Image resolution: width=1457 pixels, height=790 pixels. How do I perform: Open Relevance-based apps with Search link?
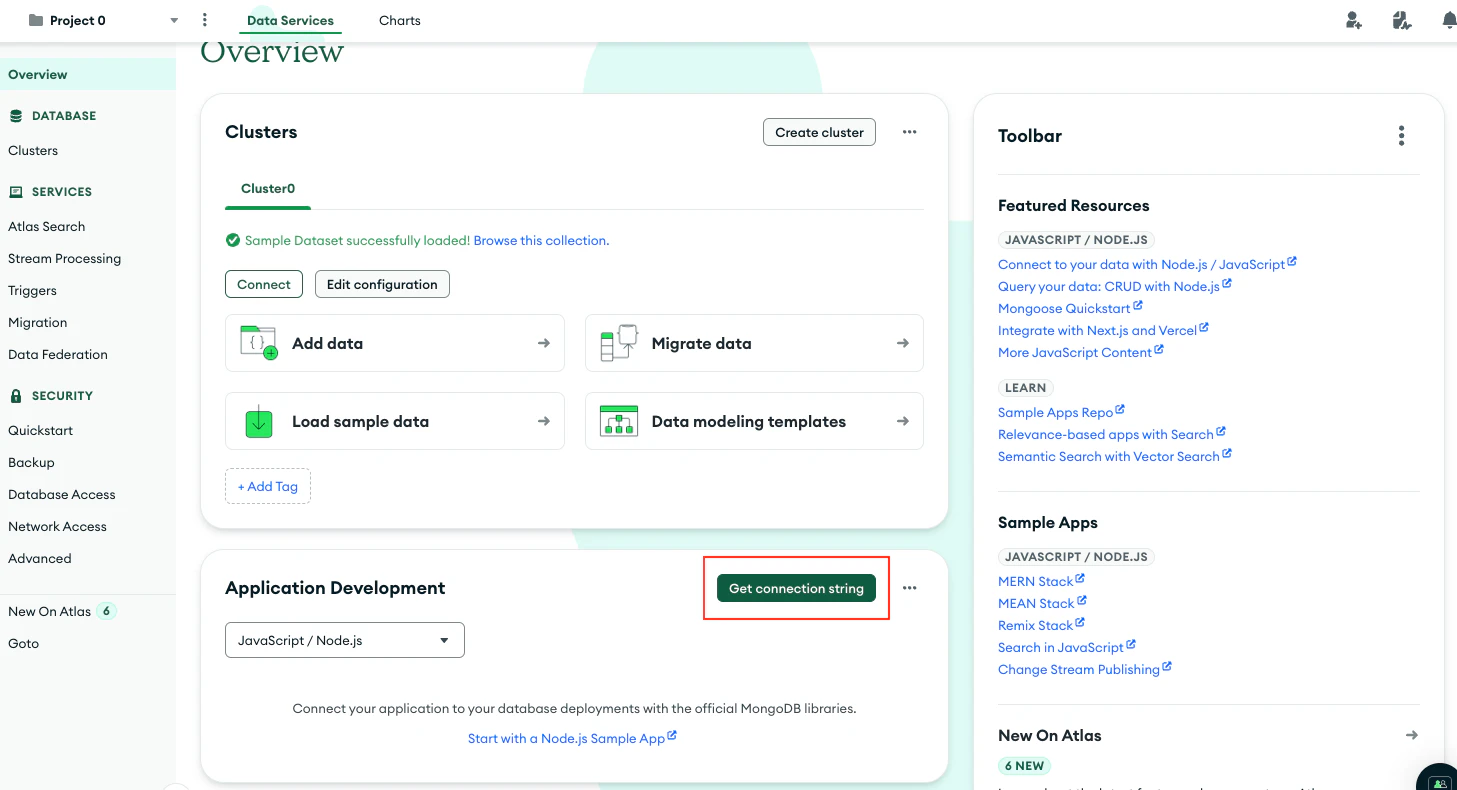click(1112, 434)
